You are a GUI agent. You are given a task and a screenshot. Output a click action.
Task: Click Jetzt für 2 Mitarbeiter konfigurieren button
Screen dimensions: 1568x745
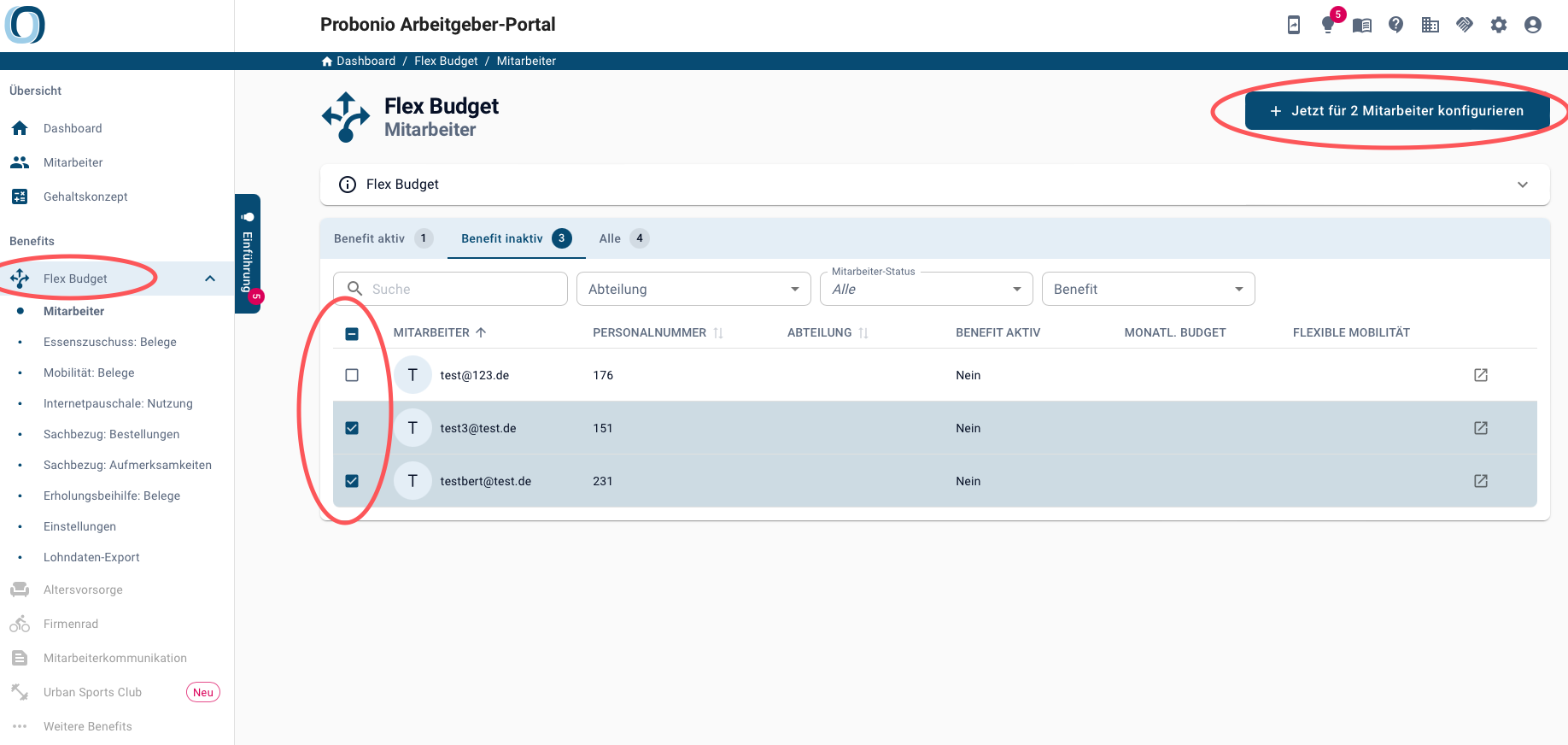point(1397,111)
